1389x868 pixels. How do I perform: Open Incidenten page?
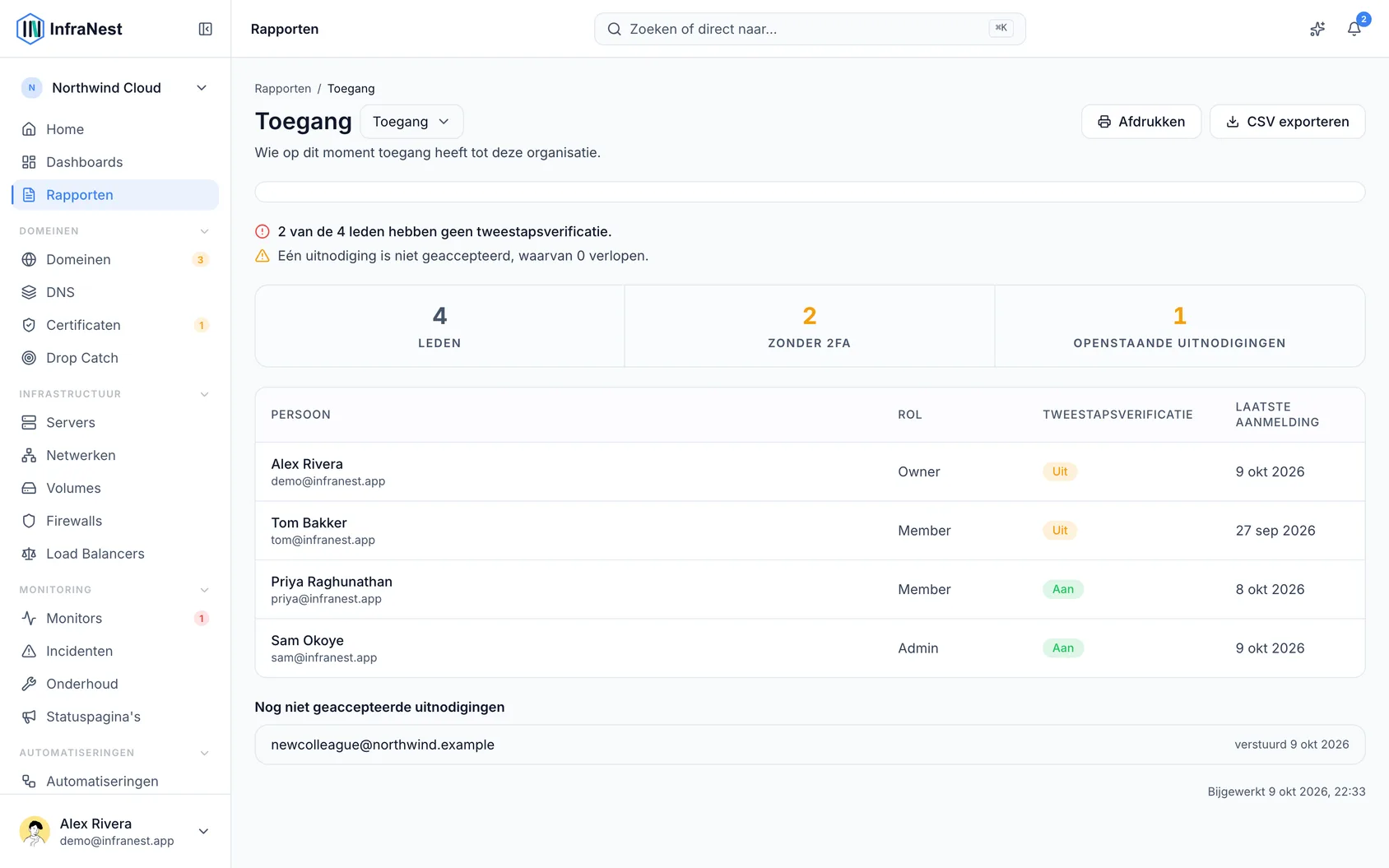(115, 651)
